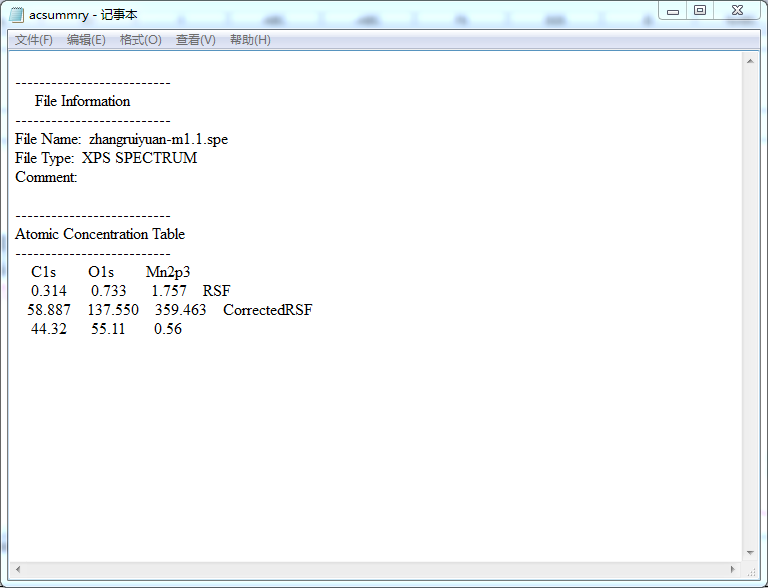Click the Notepad icon in title bar
Image resolution: width=768 pixels, height=588 pixels.
pyautogui.click(x=17, y=15)
